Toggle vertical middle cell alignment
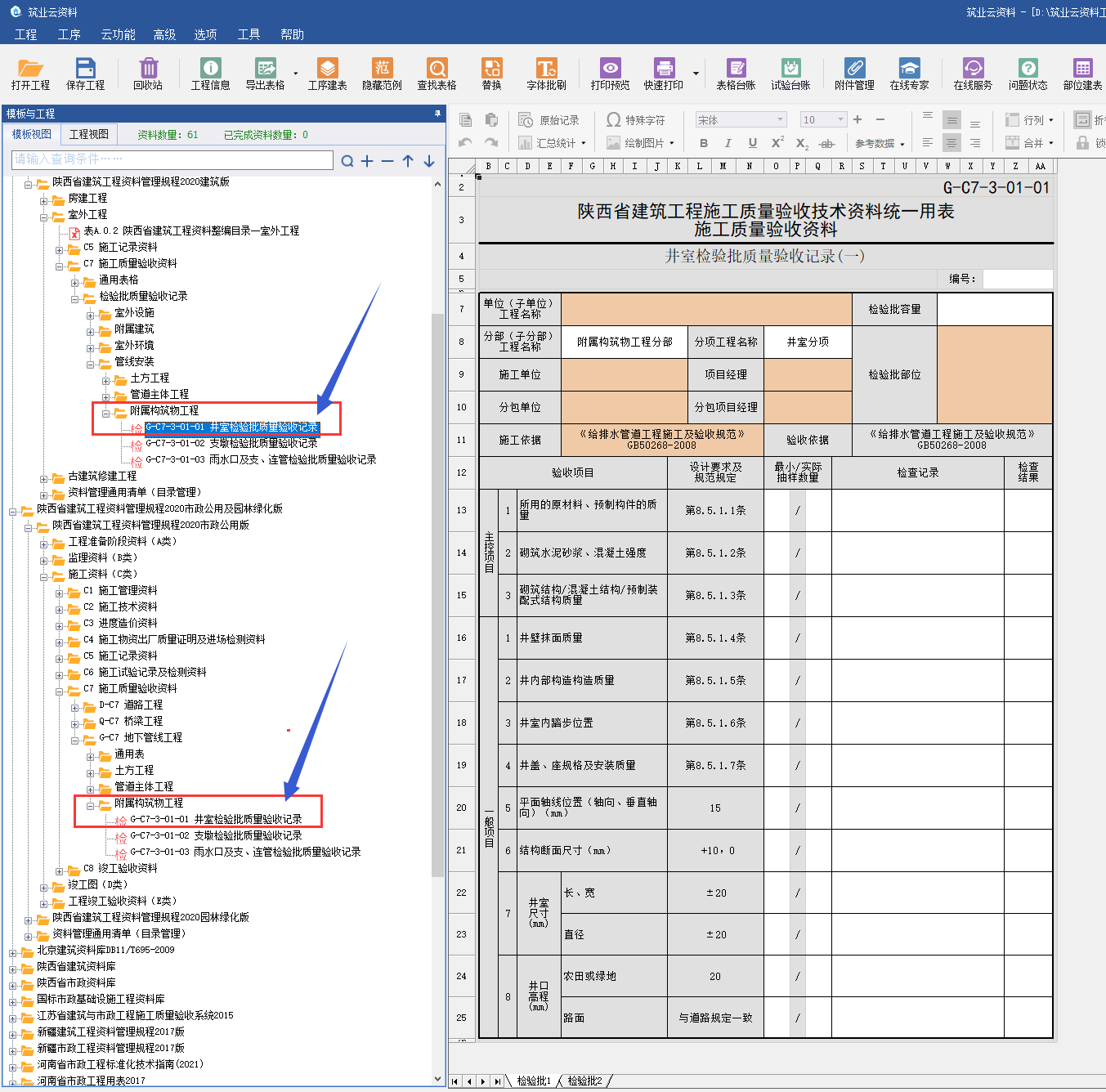 click(952, 120)
